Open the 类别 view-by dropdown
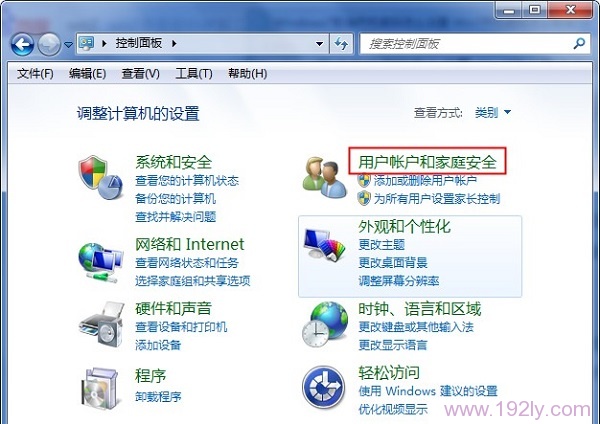 click(492, 113)
